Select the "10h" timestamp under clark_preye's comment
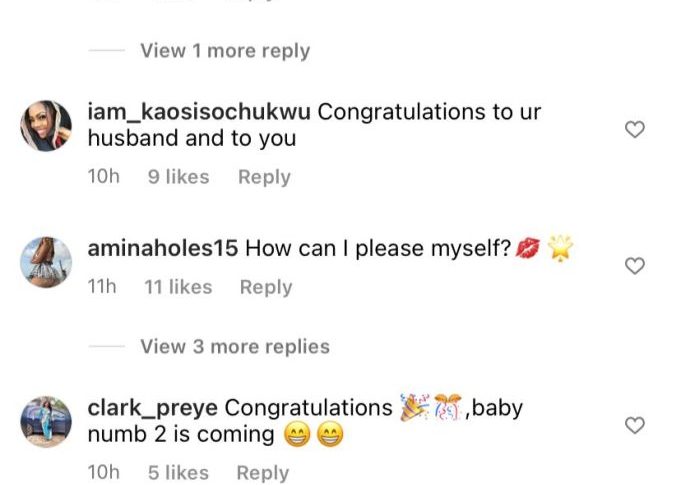This screenshot has height=485, width=681. click(104, 473)
